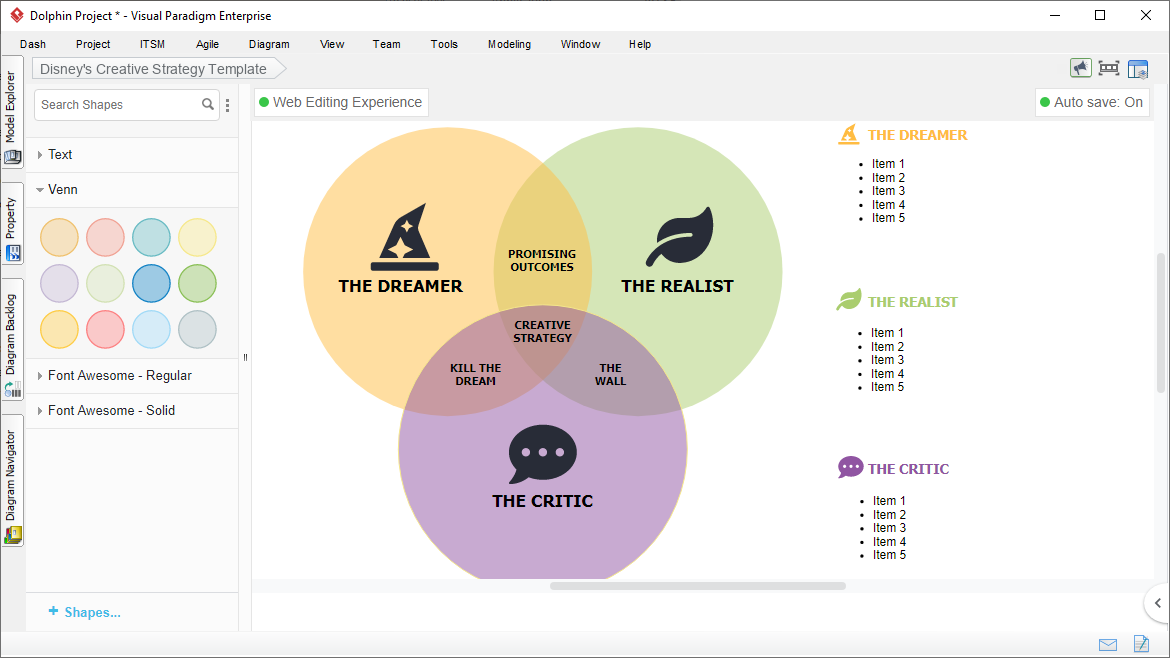The image size is (1170, 658).
Task: Expand Font Awesome - Regular category
Action: (132, 375)
